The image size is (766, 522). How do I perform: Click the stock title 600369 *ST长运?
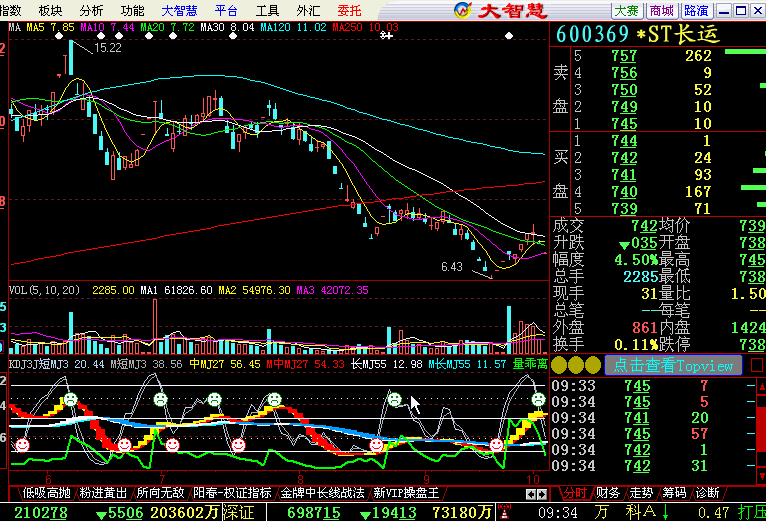point(638,34)
